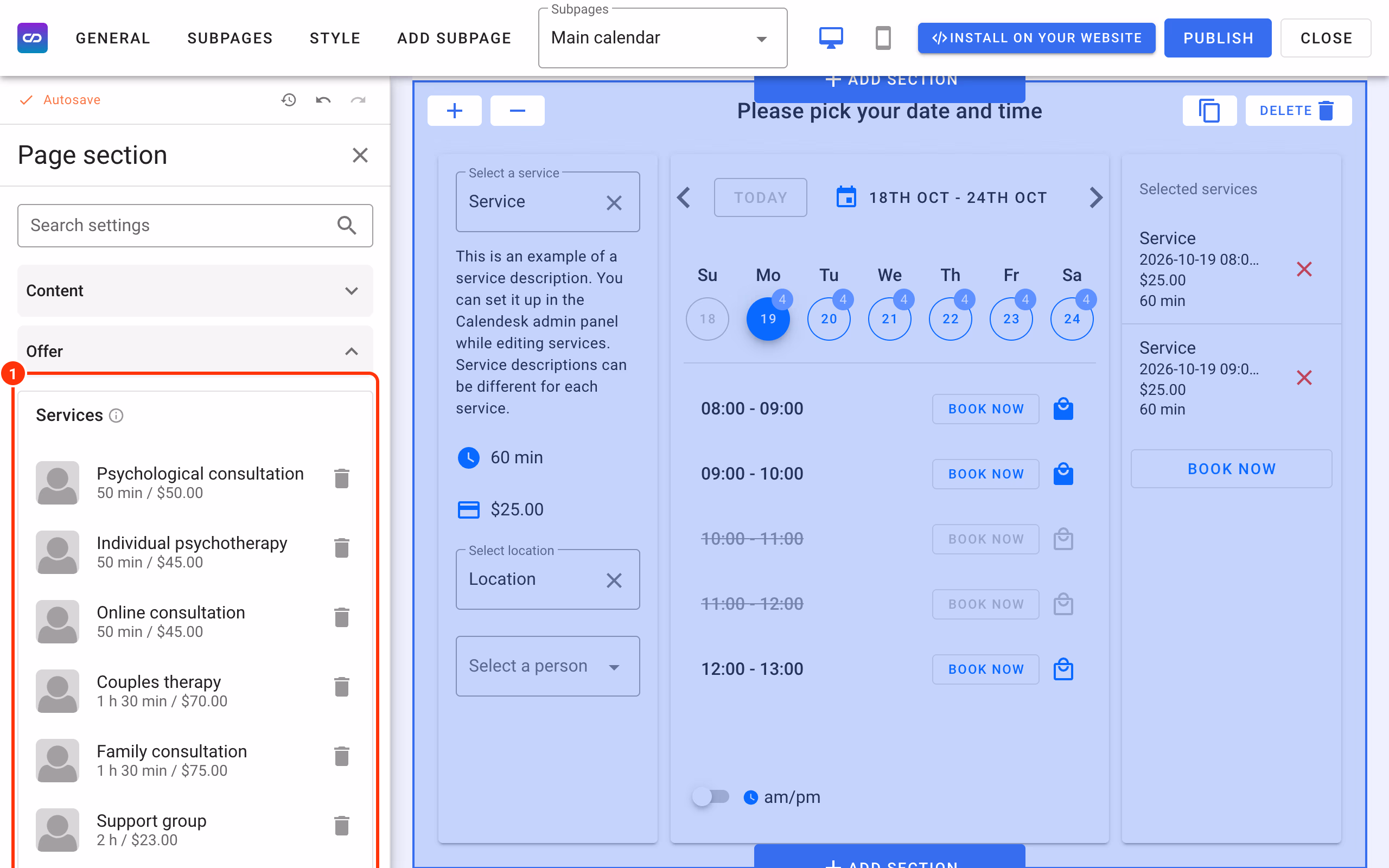Close the Page section panel
The height and width of the screenshot is (868, 1389).
tap(360, 155)
